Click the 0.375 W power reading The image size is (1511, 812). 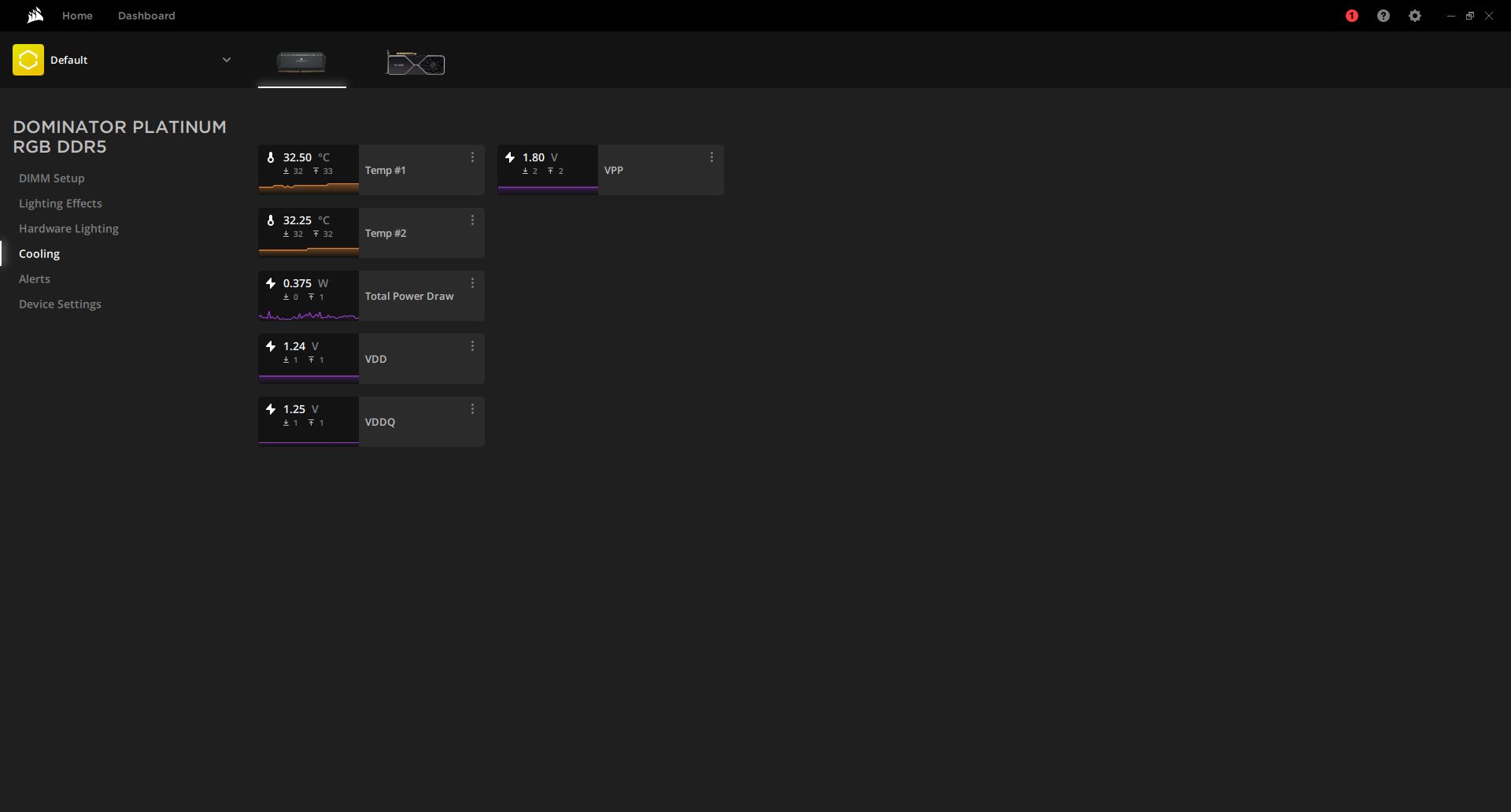pyautogui.click(x=305, y=283)
